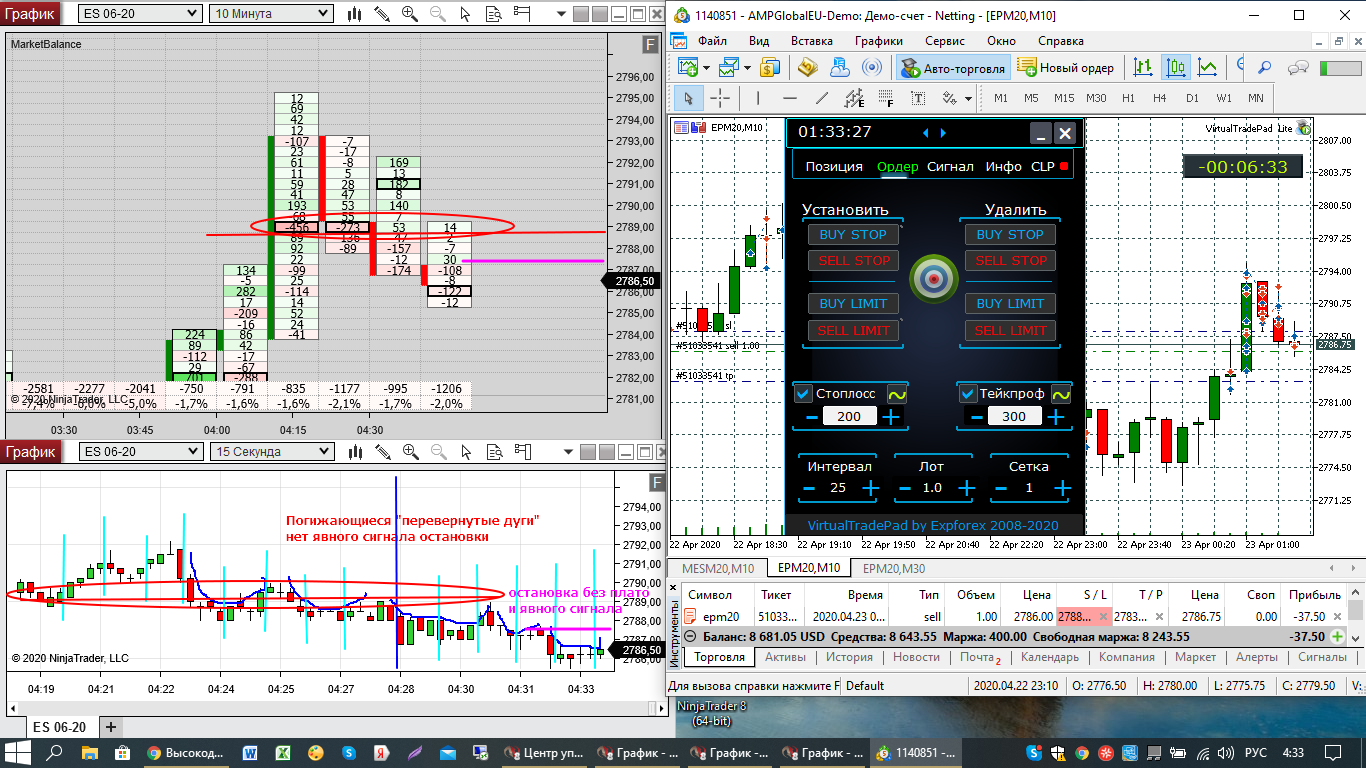Expand drawing objects dropdown arrow in MetaTrader
Image resolution: width=1366 pixels, height=768 pixels.
tap(969, 98)
